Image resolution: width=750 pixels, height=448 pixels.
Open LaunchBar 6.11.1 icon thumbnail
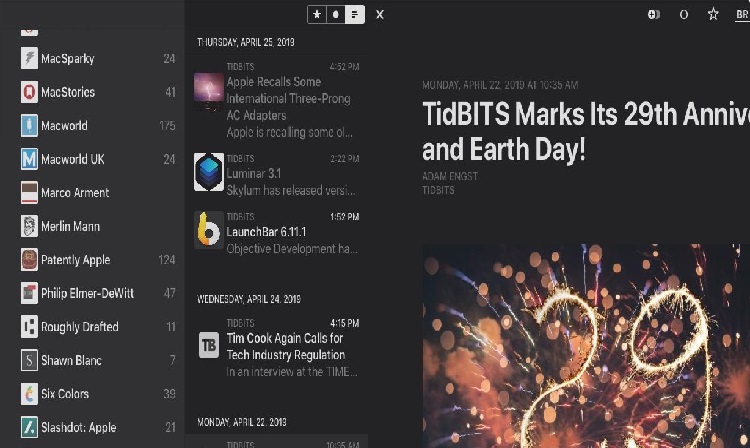point(209,230)
